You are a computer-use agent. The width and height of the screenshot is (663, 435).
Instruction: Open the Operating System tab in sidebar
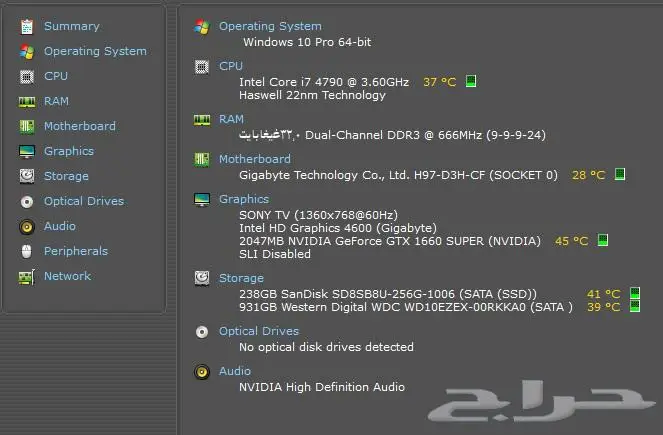coord(94,51)
